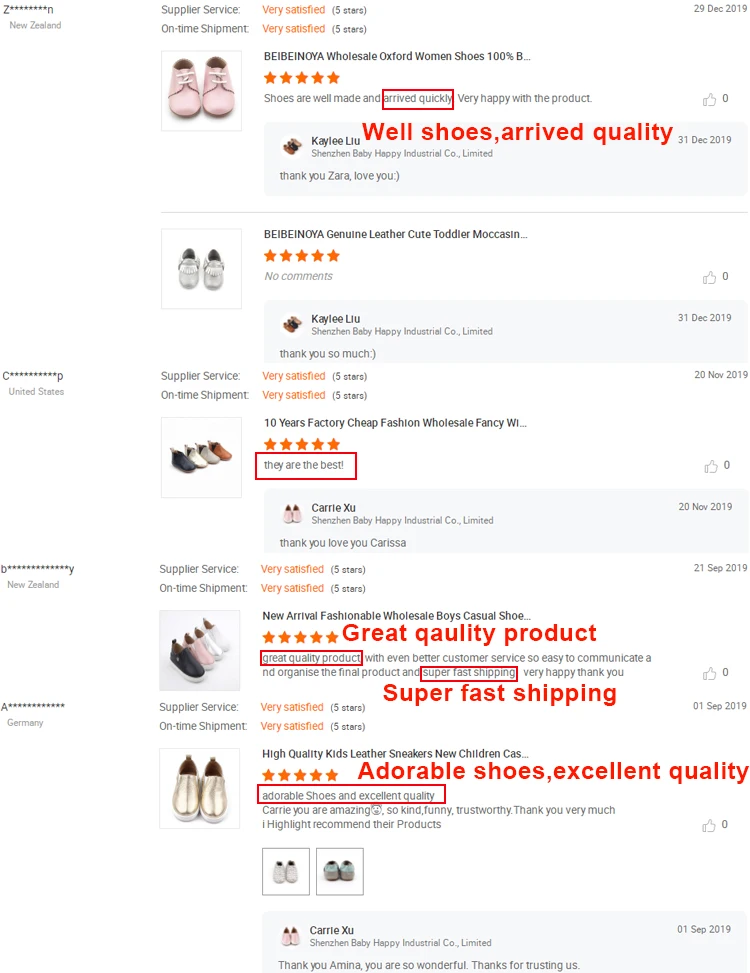The height and width of the screenshot is (973, 750).
Task: Open the silver toddler moccasin product thumbnail
Action: click(201, 269)
